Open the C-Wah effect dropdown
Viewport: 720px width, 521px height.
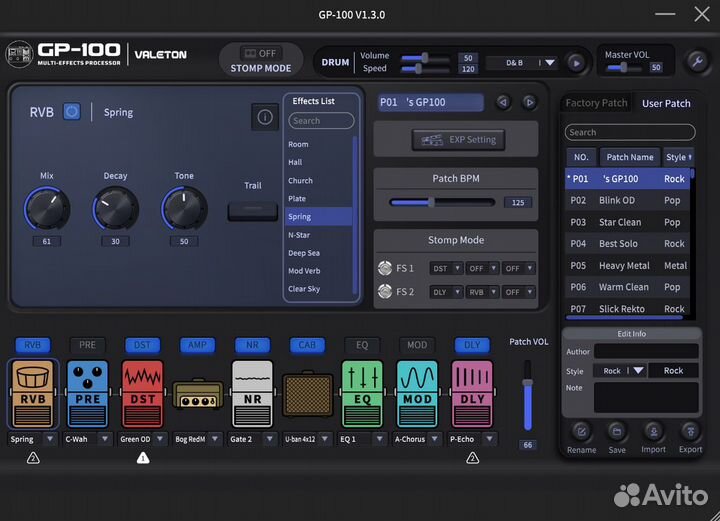tap(87, 439)
